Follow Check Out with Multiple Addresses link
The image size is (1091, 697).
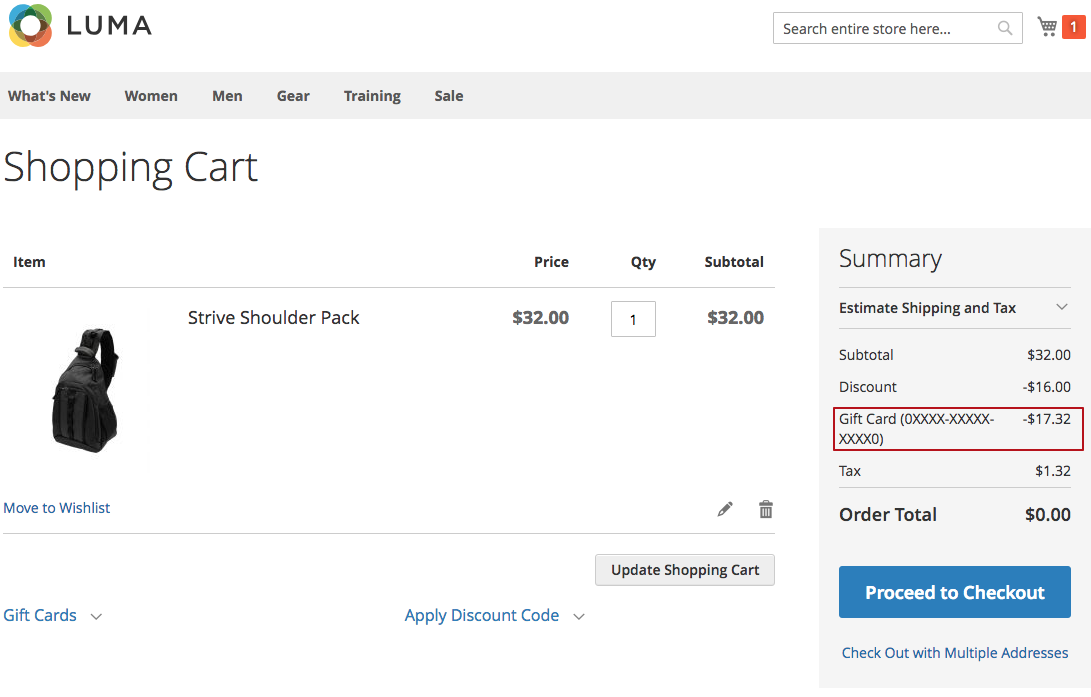click(955, 652)
